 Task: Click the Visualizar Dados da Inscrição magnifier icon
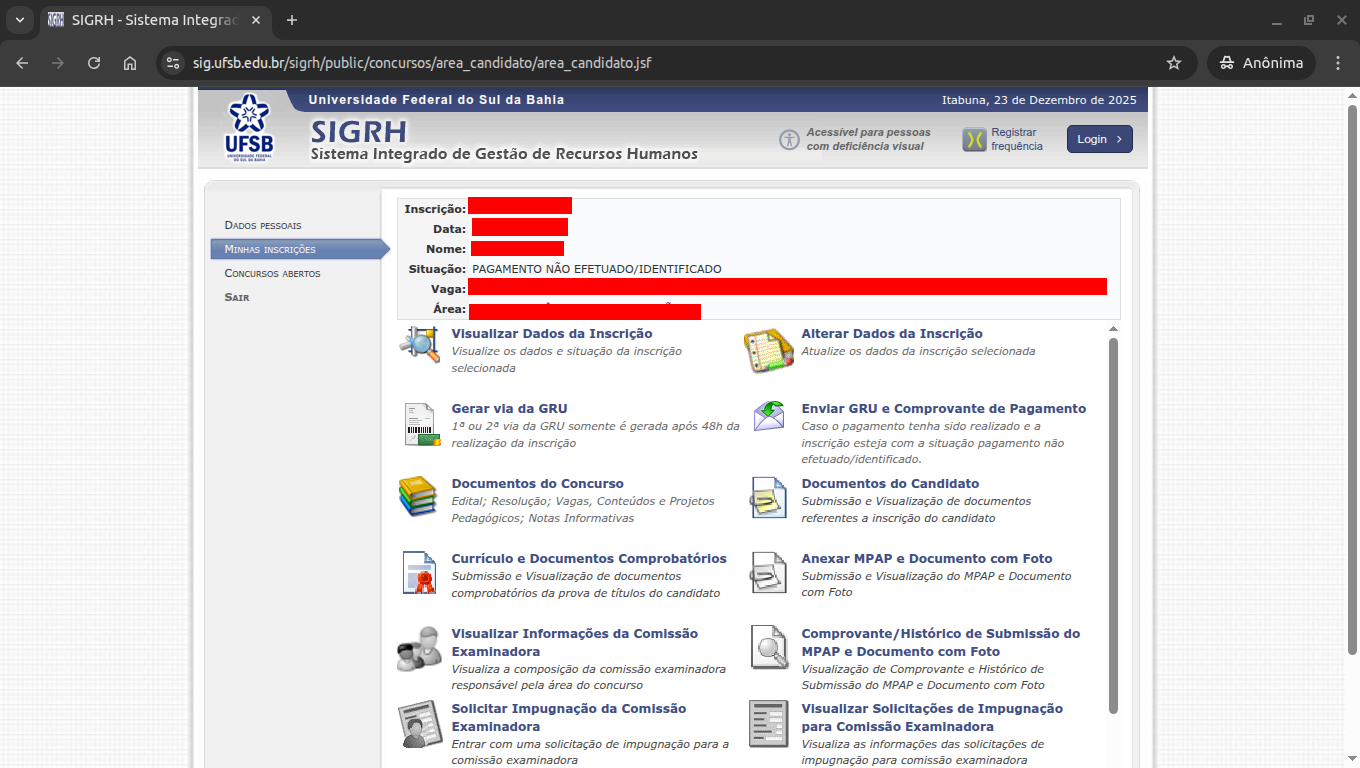(x=419, y=344)
